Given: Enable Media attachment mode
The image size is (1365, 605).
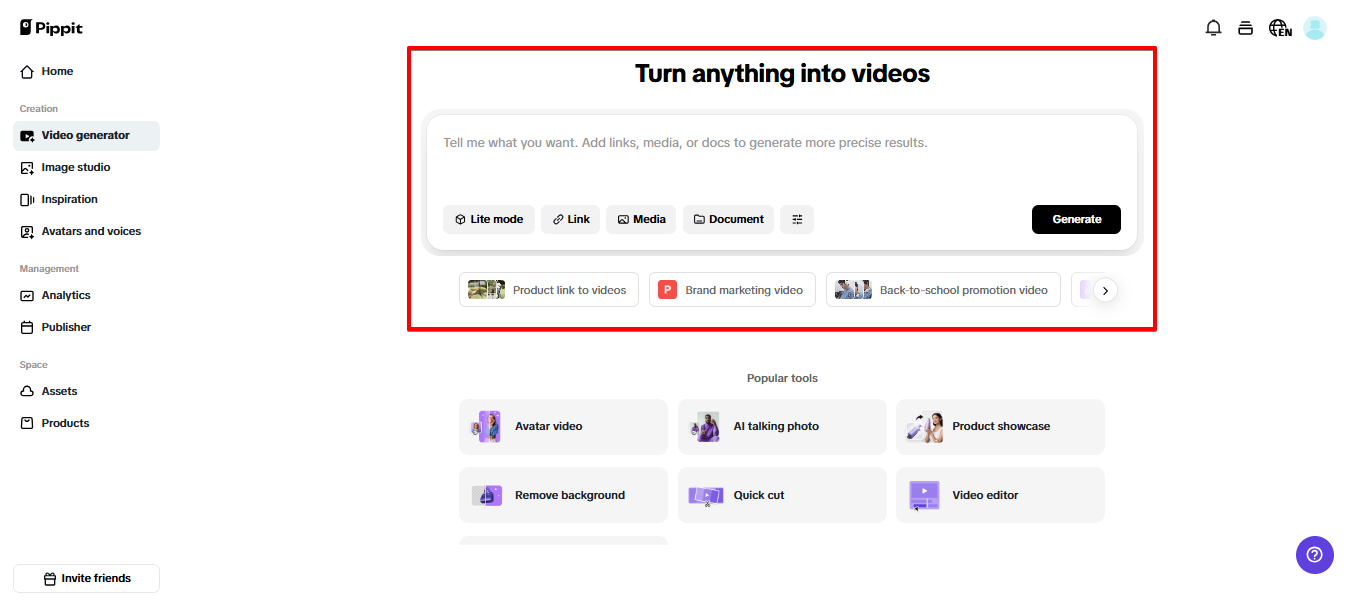Looking at the screenshot, I should click(x=641, y=219).
